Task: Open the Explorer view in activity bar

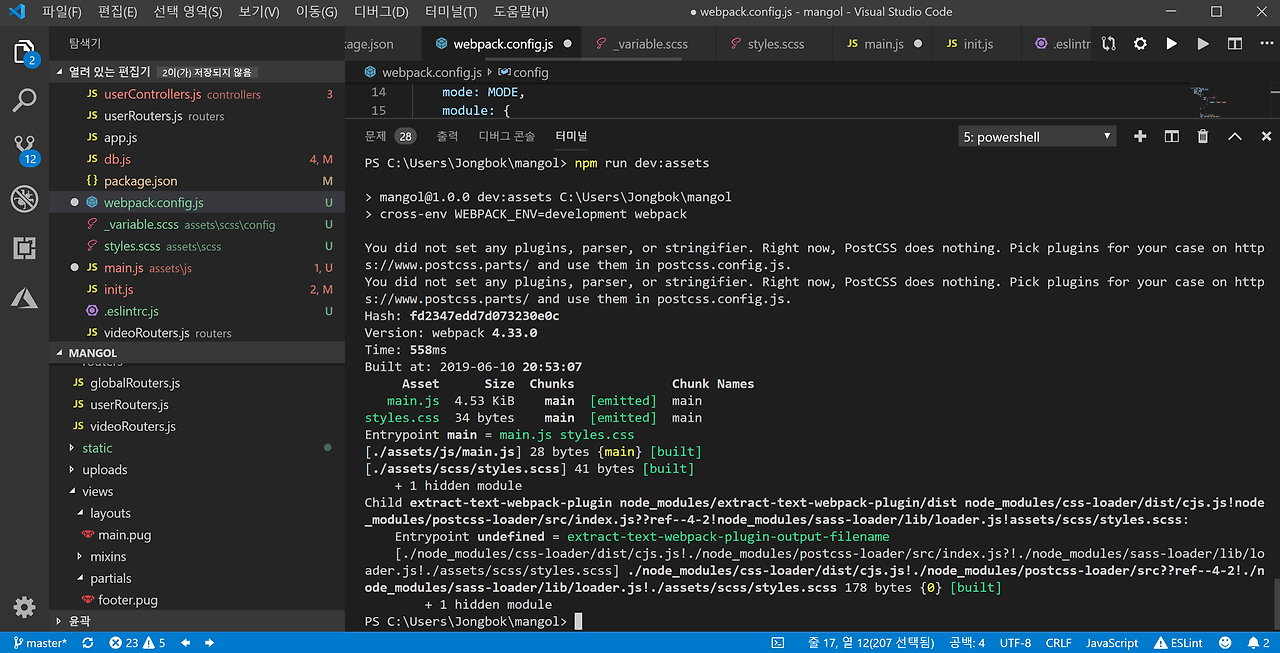Action: pos(24,53)
